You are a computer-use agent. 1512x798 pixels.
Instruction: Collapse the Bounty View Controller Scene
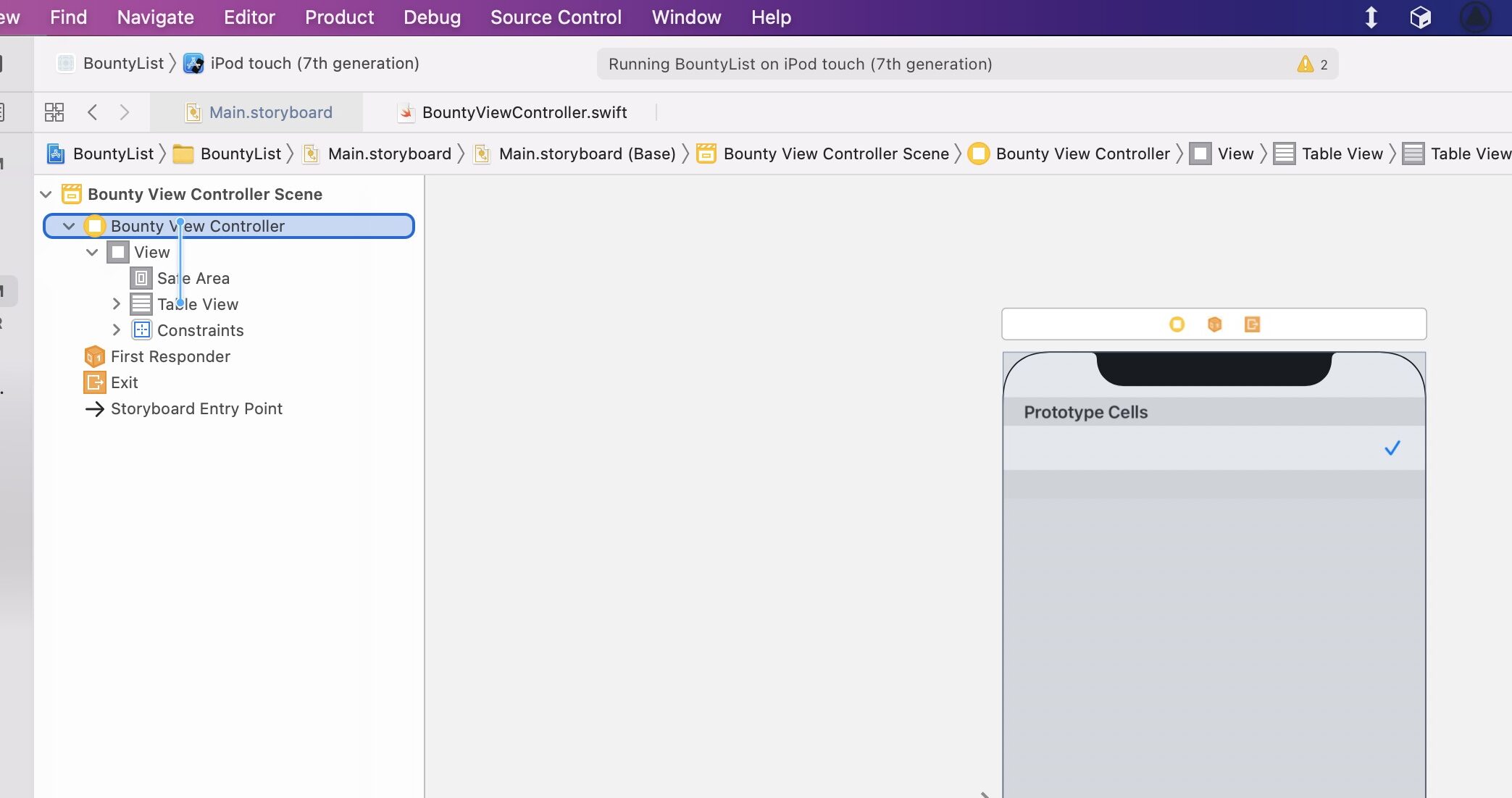click(46, 194)
